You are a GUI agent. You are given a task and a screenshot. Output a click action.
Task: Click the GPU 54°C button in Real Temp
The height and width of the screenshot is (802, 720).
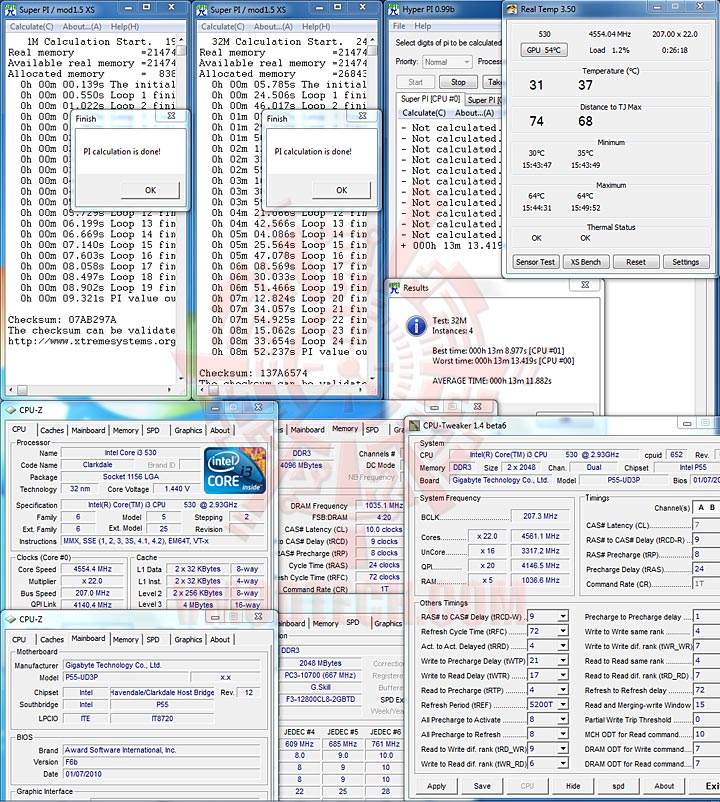543,50
